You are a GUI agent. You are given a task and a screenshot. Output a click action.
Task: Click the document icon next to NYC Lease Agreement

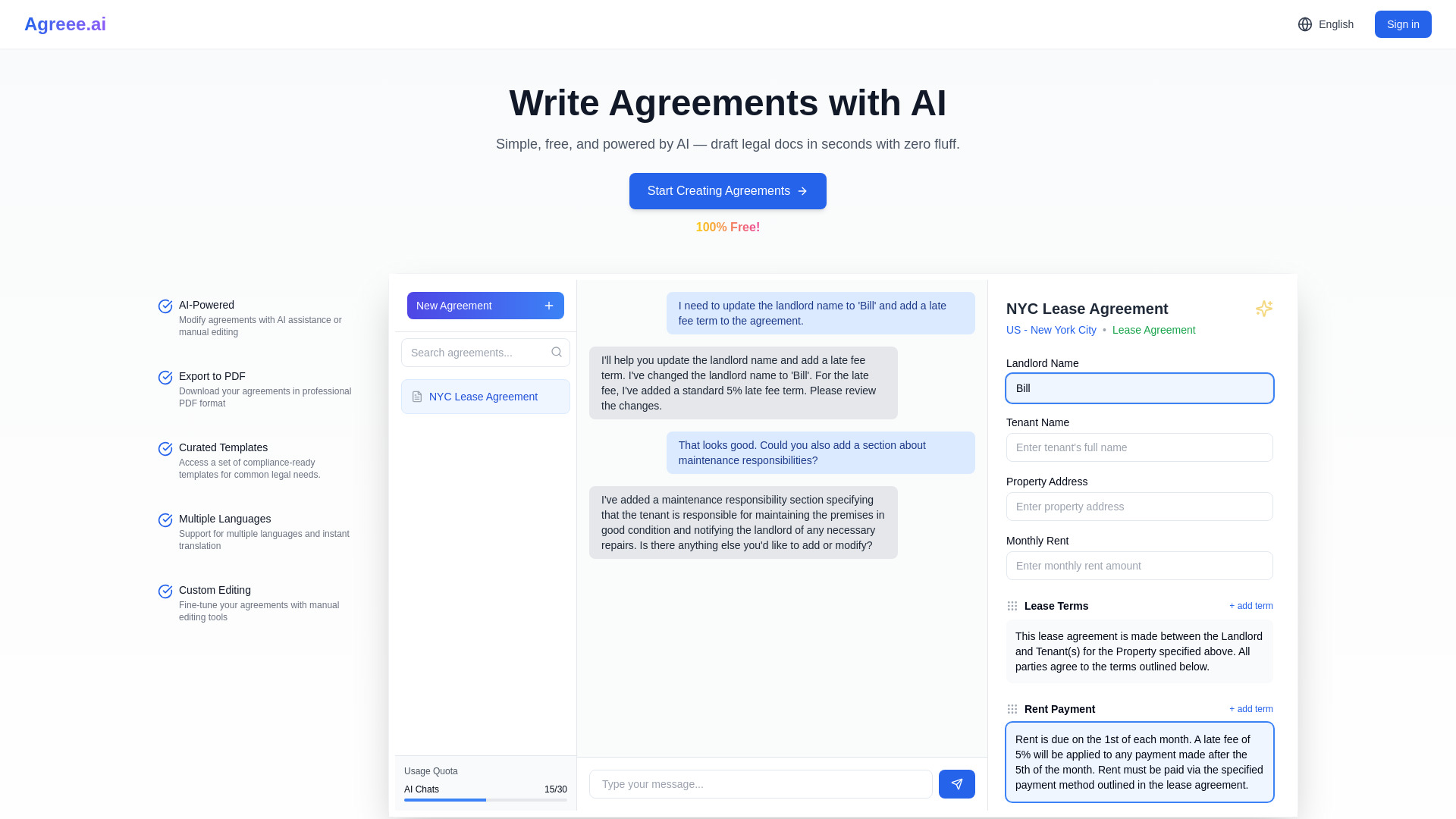coord(417,396)
